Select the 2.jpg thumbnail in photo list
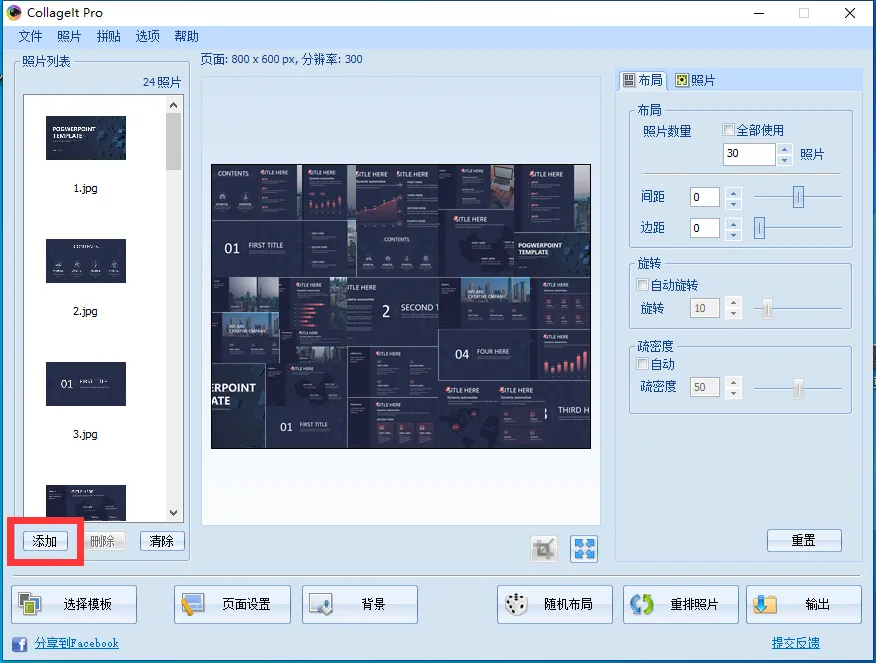Viewport: 876px width, 663px height. [85, 261]
